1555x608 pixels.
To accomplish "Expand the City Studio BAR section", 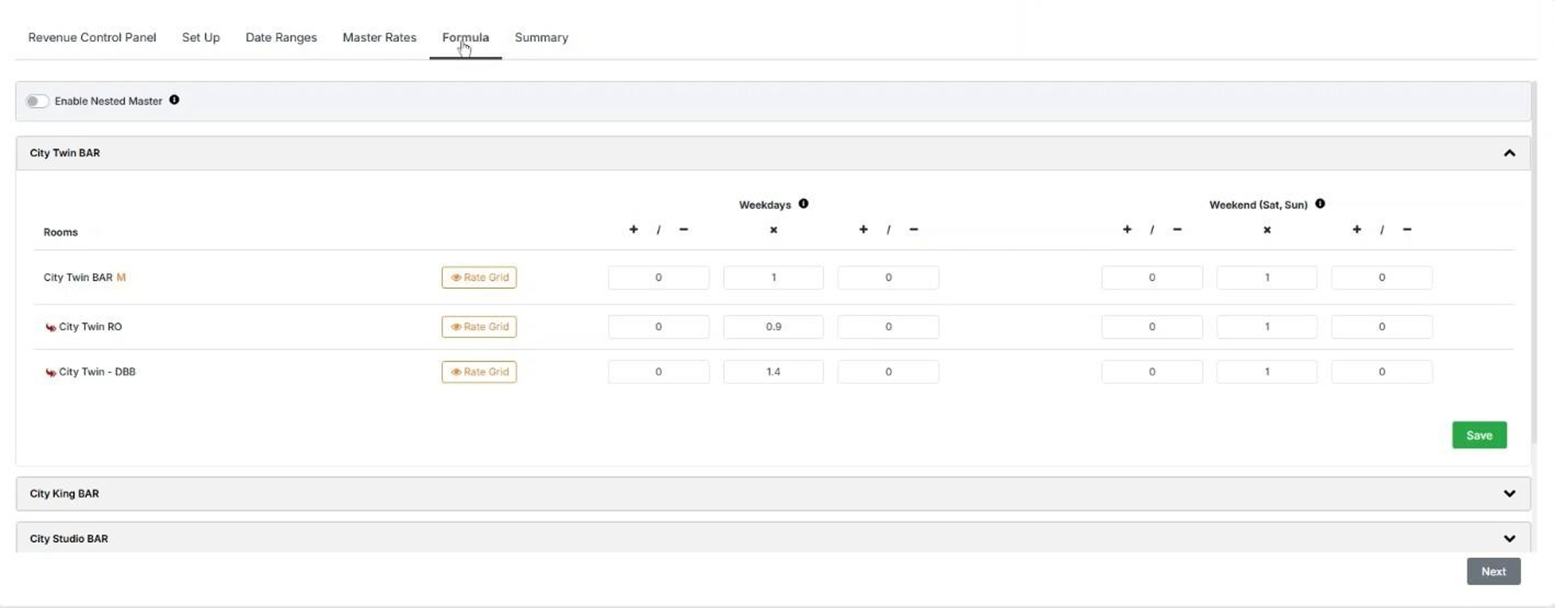I will [1509, 538].
